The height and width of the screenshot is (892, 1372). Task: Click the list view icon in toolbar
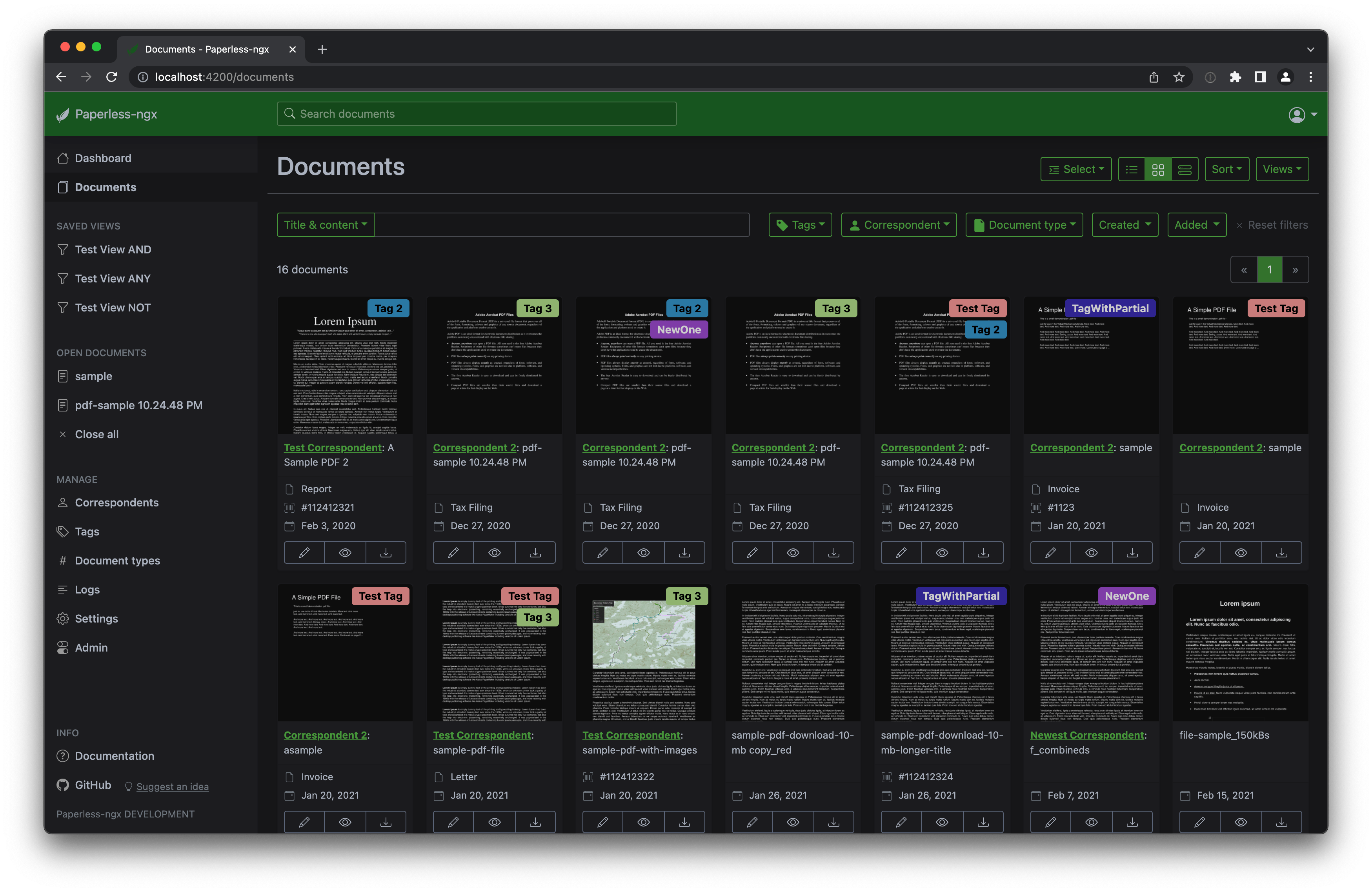pyautogui.click(x=1131, y=168)
